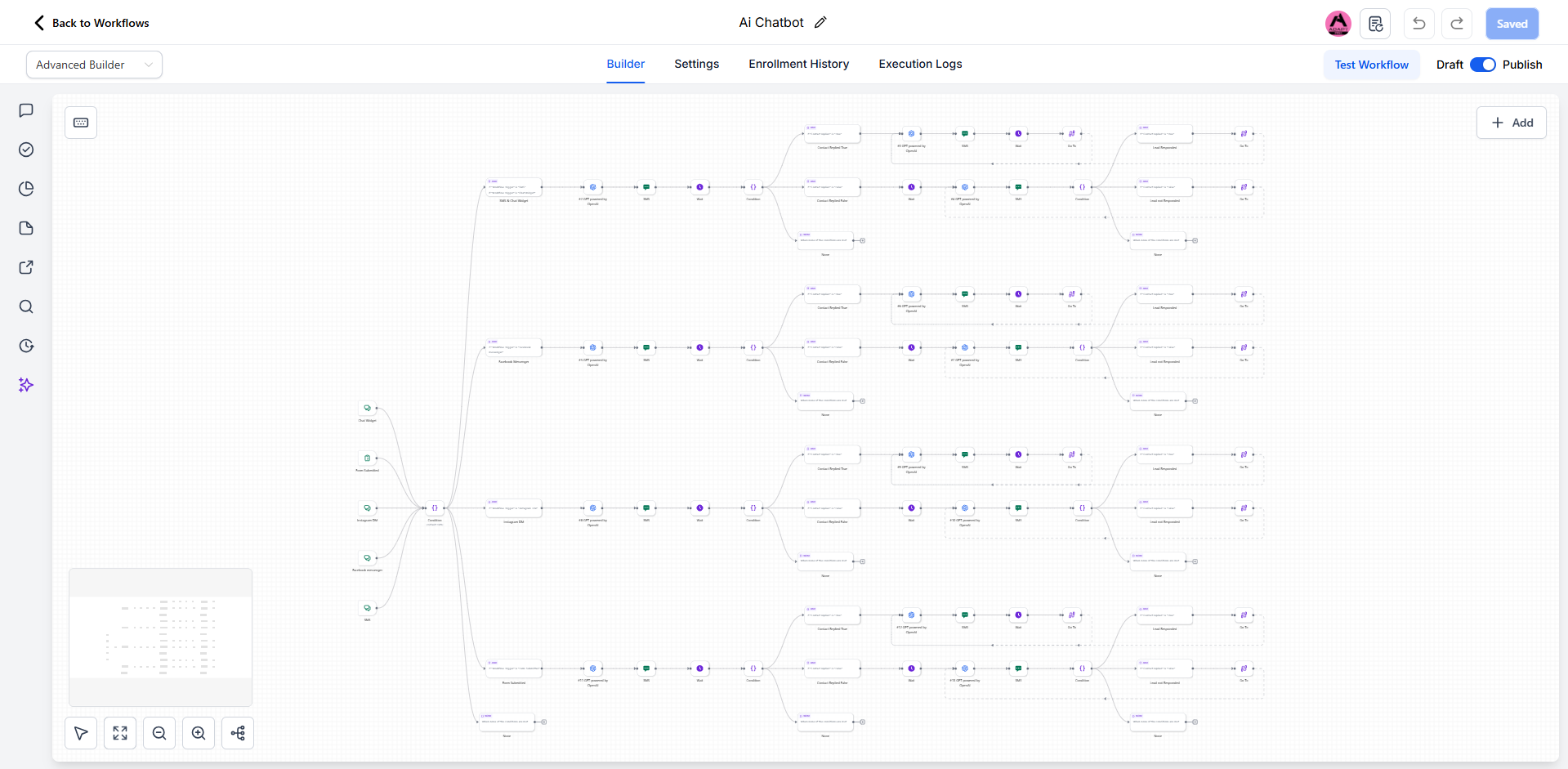Click the user avatar
Viewport: 1568px width, 769px height.
1338,24
